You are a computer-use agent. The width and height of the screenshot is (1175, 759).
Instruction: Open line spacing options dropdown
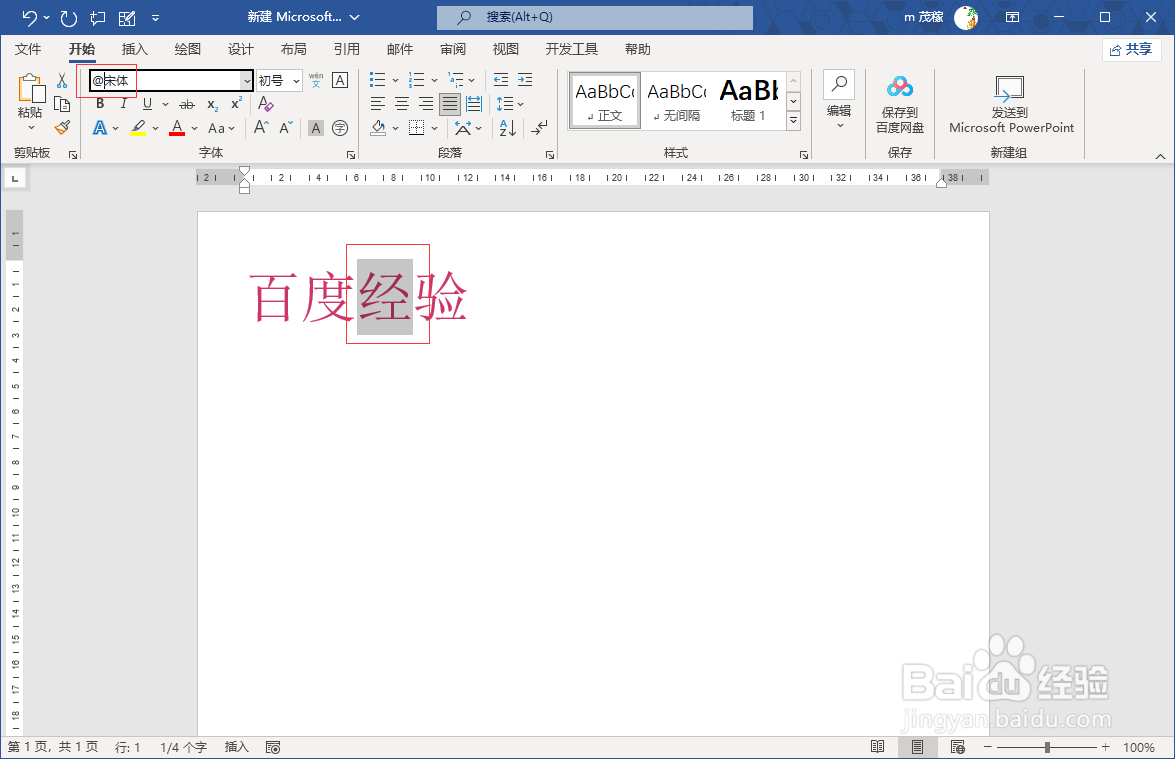(x=510, y=104)
